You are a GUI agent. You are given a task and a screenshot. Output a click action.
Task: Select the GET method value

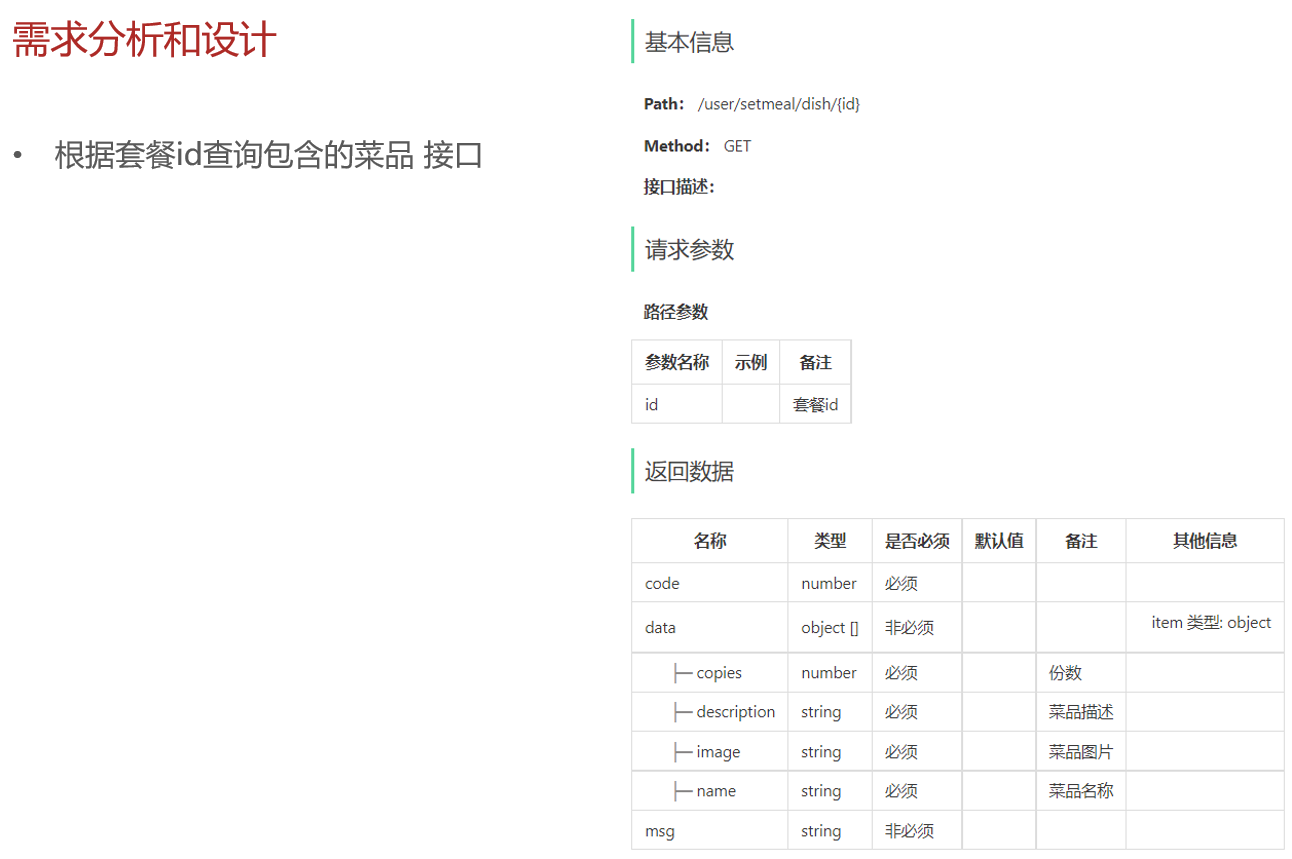click(x=737, y=146)
